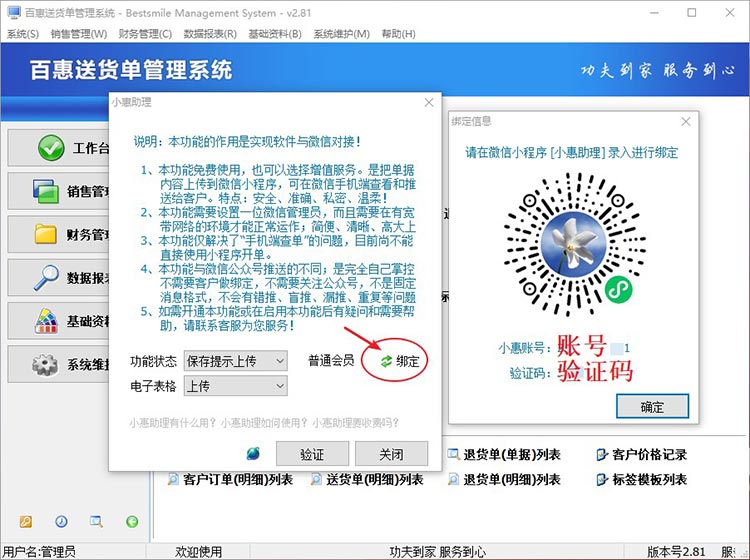Open the 系统维护(M) menu
This screenshot has height=560, width=750.
tap(342, 34)
